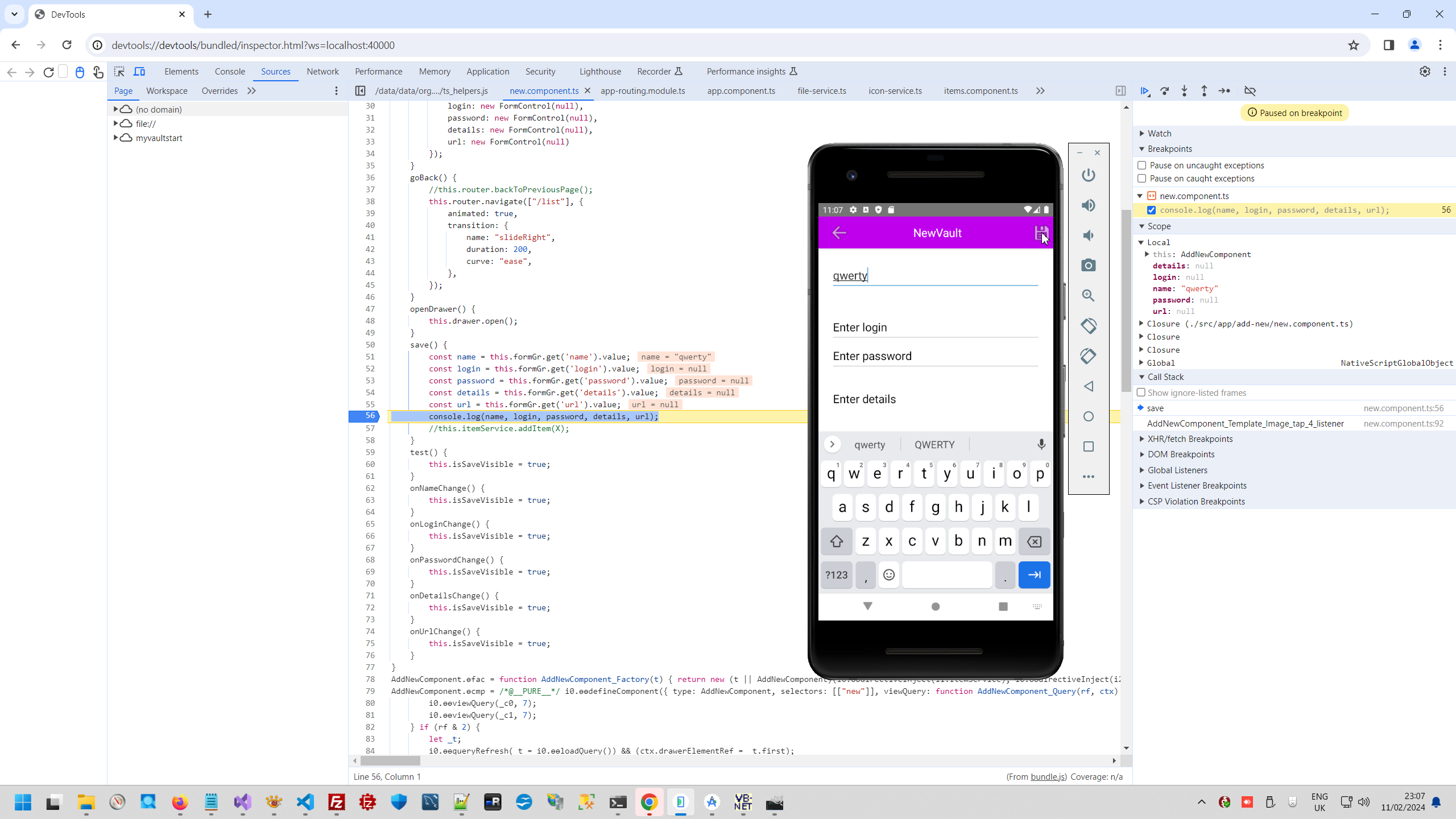
Task: Click the Step over function icon
Action: pos(1165,91)
